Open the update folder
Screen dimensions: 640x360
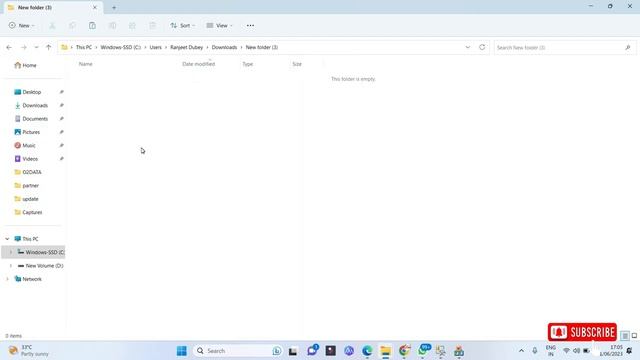(x=27, y=199)
